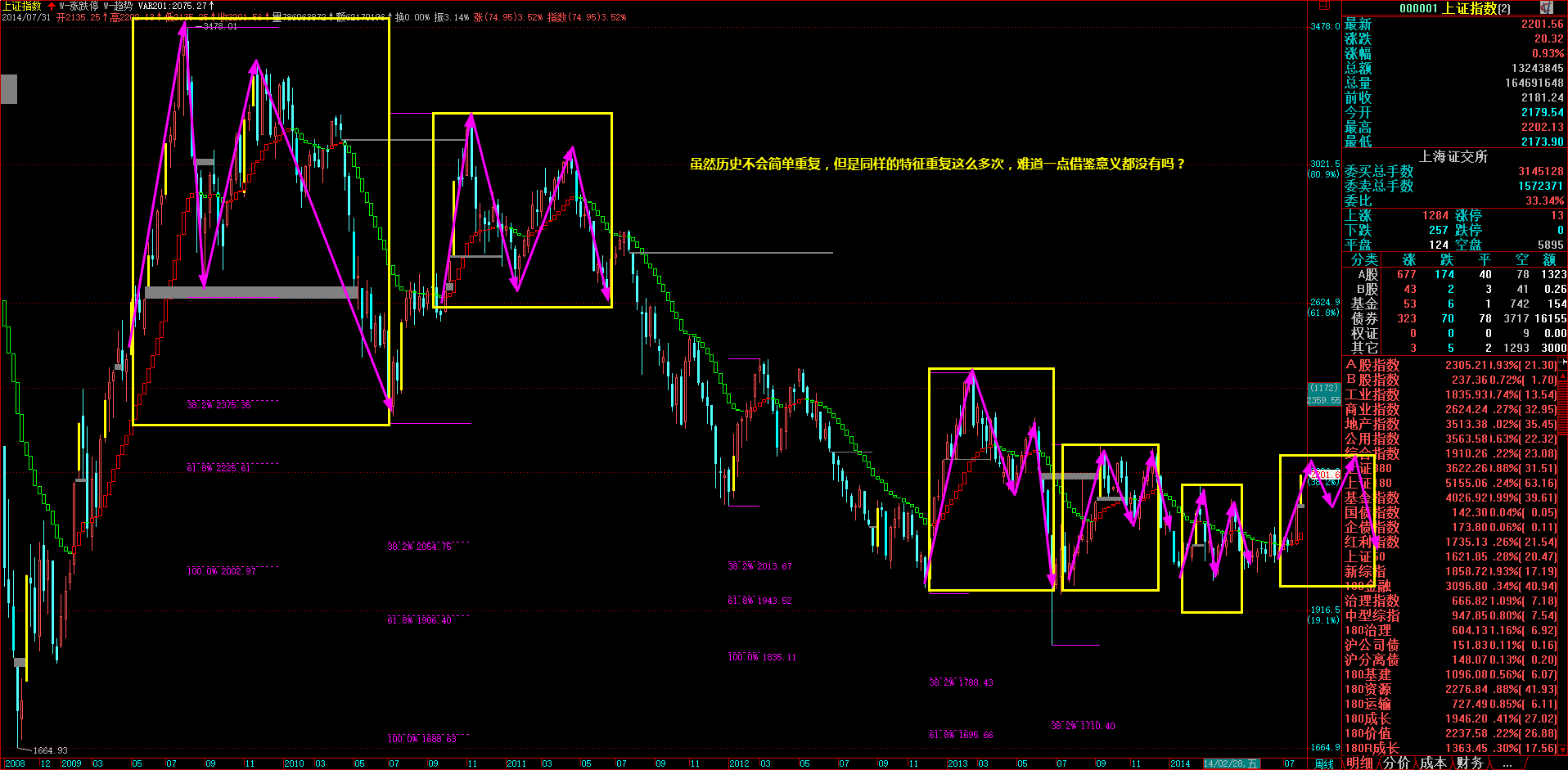Click the logo icon beside 上证指数 title
The image size is (1568, 770).
click(x=1546, y=7)
